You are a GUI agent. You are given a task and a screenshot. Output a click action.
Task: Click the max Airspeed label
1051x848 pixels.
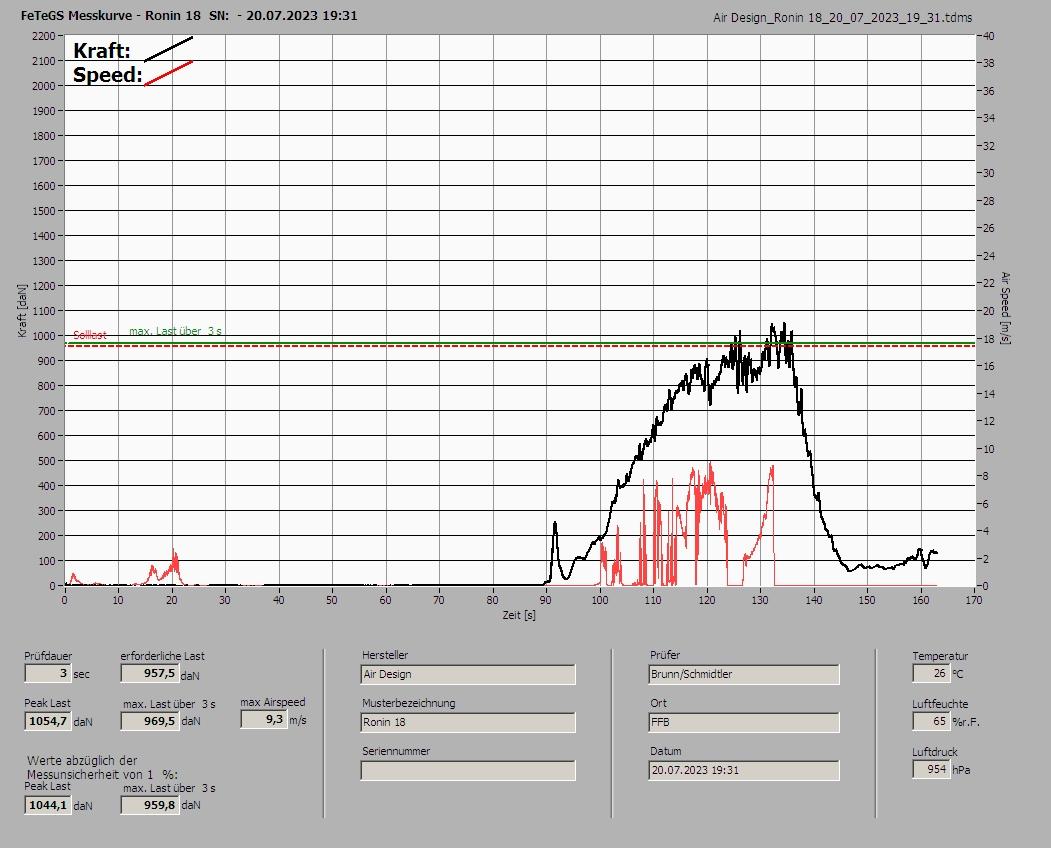pyautogui.click(x=273, y=702)
